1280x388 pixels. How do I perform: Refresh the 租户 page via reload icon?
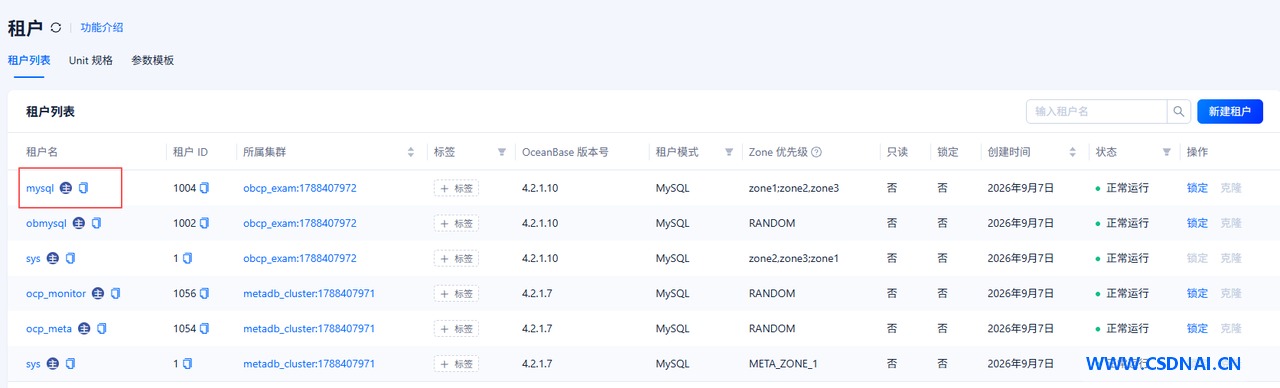(56, 28)
